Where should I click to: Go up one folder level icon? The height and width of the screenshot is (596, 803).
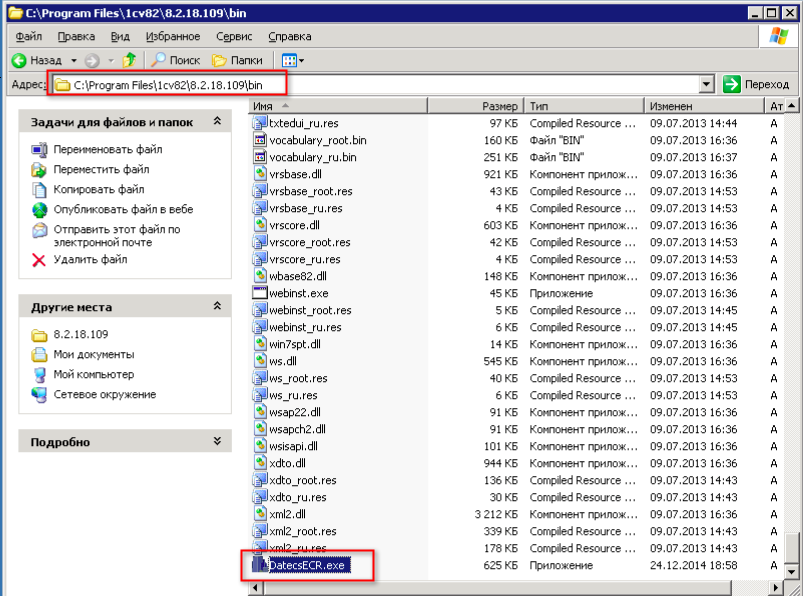(129, 60)
